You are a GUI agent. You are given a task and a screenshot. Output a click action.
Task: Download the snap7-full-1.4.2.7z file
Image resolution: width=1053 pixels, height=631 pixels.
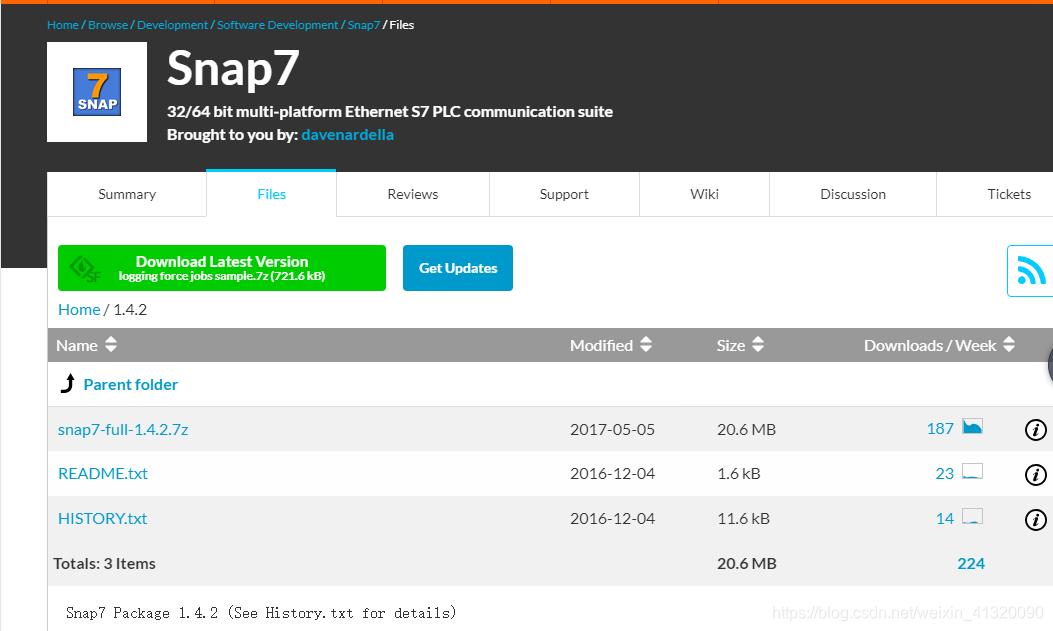(123, 429)
